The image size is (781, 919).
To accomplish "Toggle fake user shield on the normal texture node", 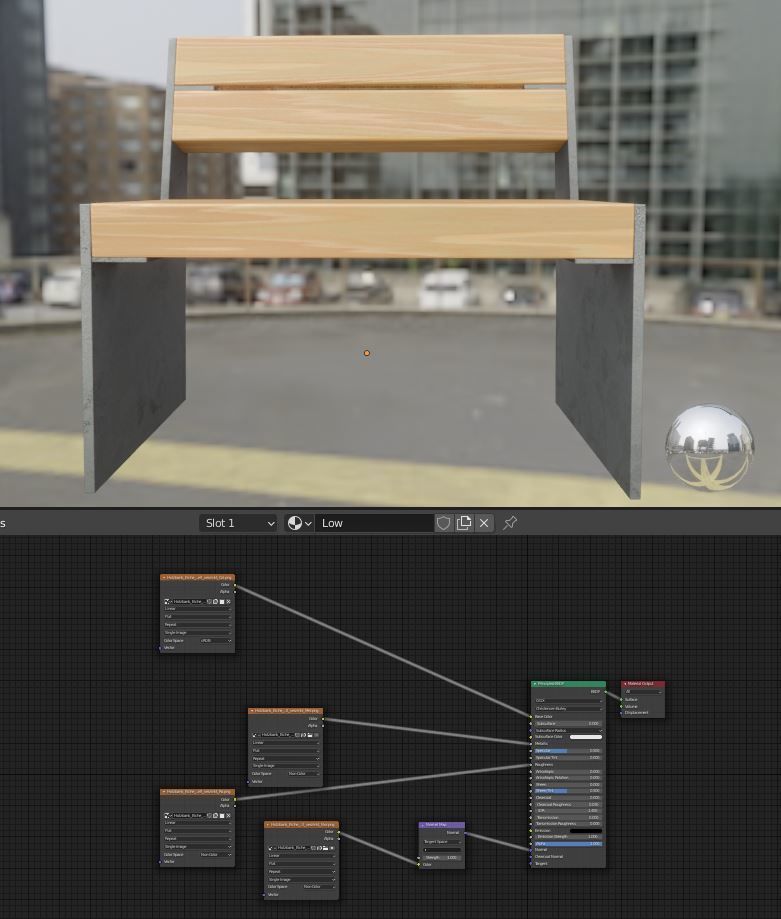I will point(313,848).
